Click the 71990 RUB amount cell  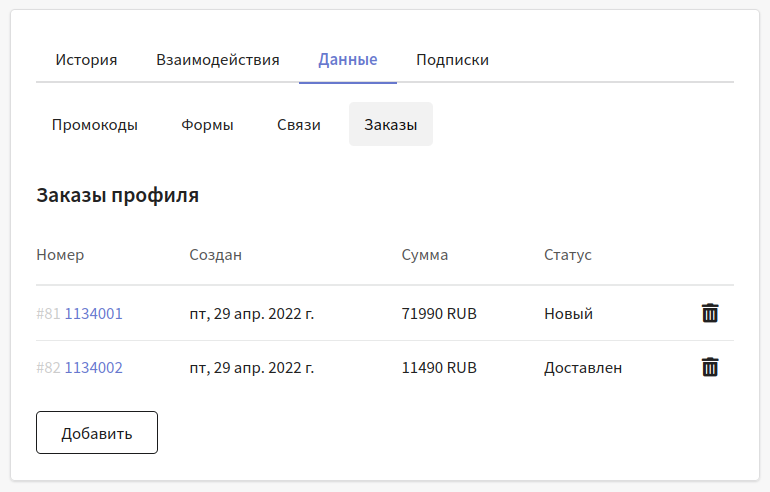(439, 313)
